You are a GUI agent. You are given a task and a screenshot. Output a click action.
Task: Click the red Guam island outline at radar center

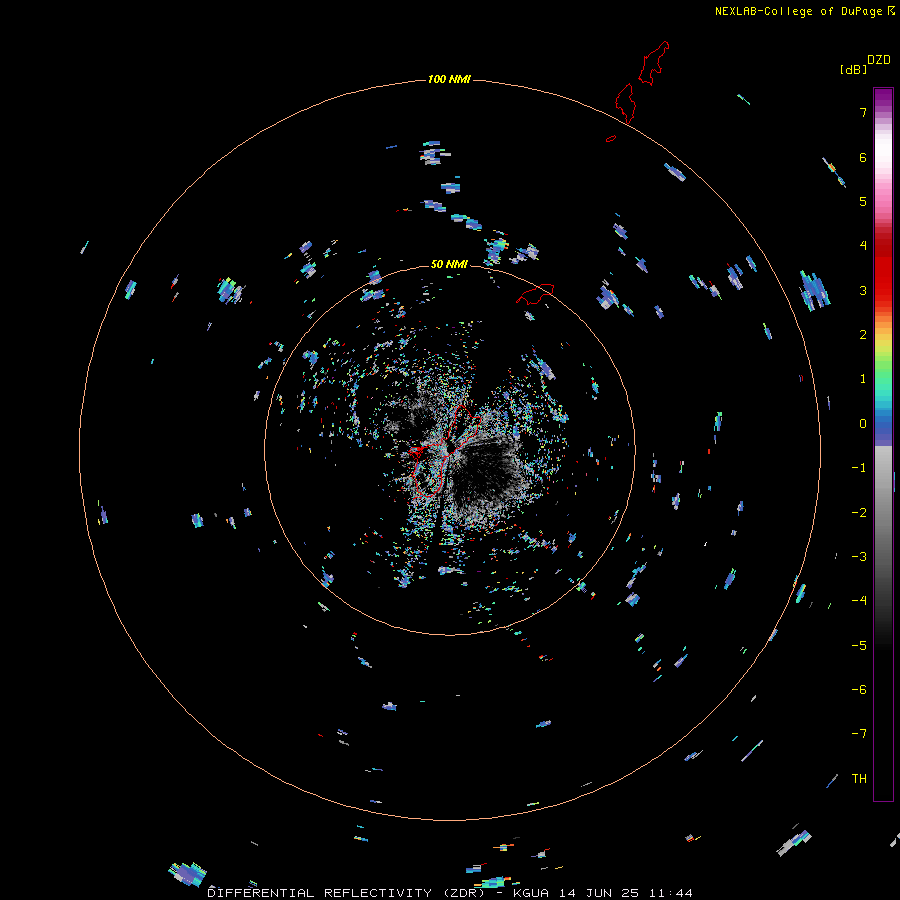[444, 450]
